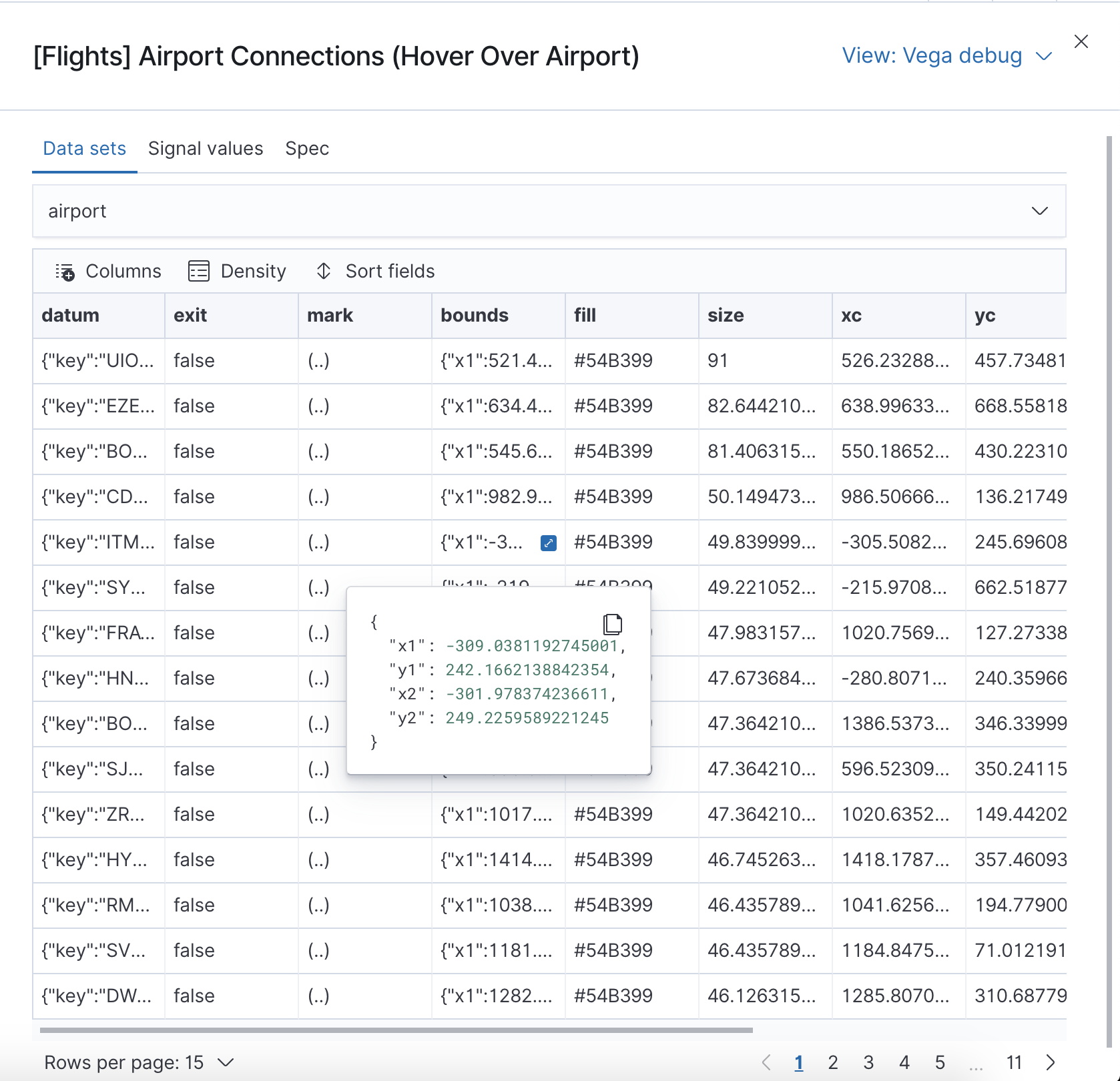1120x1081 pixels.
Task: Close the Vega debug inspector
Action: [x=1081, y=41]
